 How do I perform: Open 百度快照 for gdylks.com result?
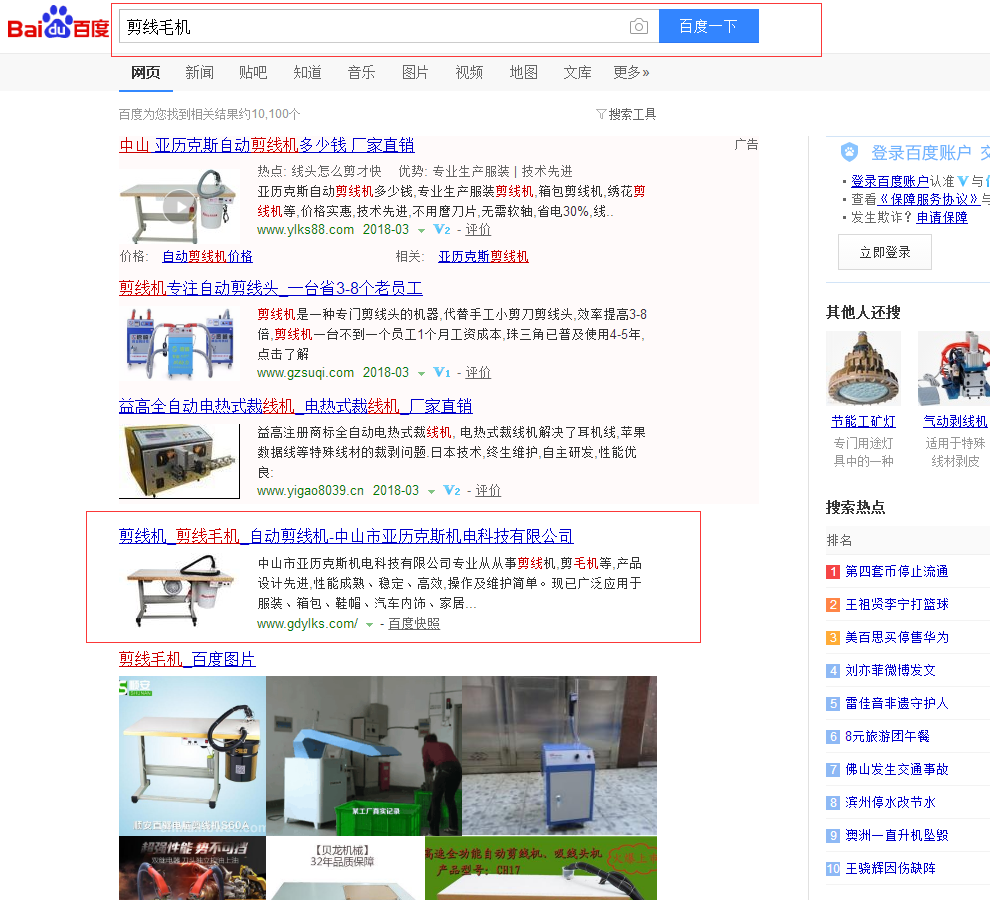[414, 624]
